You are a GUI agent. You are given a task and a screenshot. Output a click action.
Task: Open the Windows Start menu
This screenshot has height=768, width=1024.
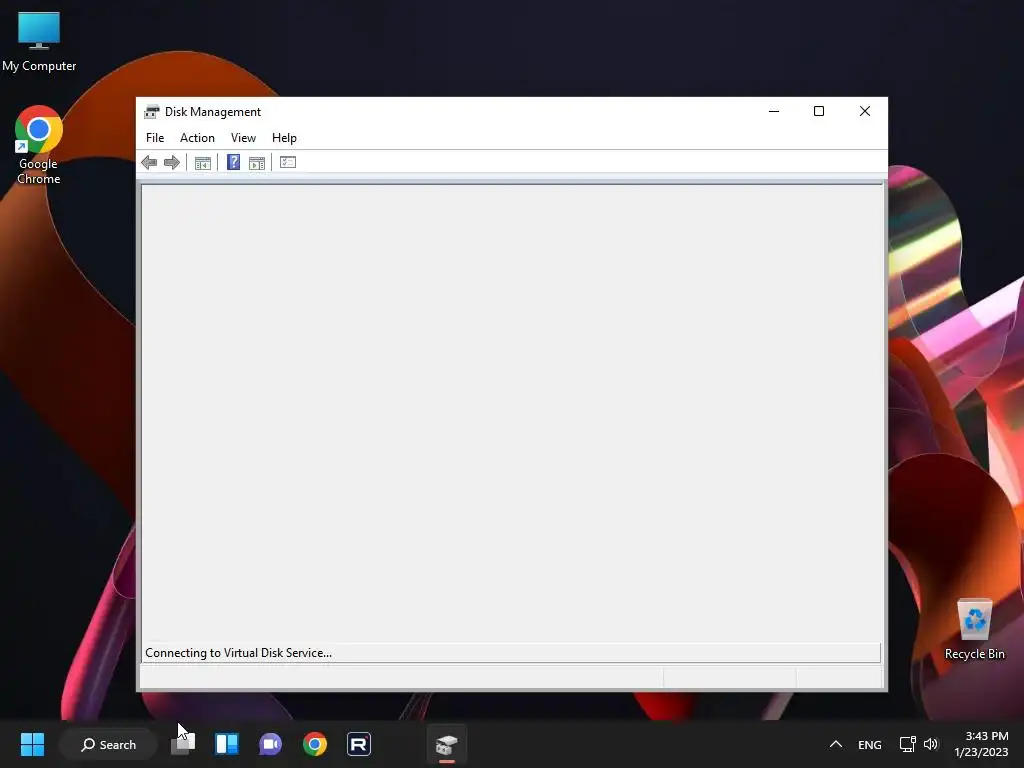click(x=32, y=744)
